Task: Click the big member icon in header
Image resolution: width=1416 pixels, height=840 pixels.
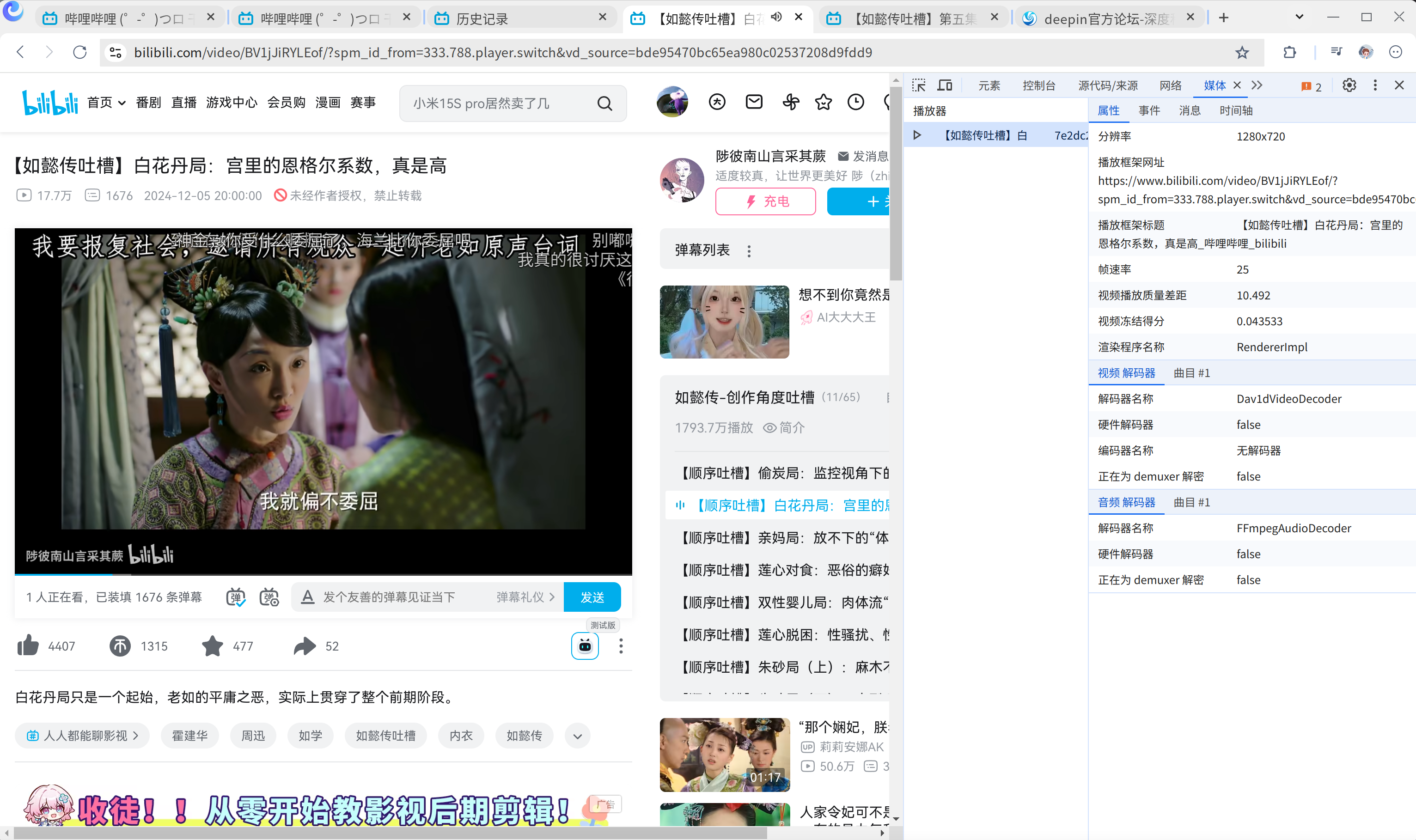Action: click(717, 102)
